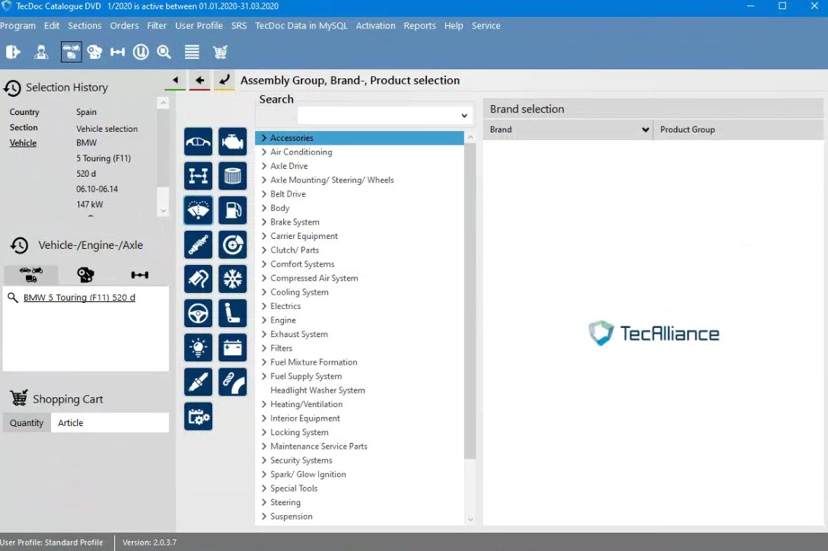The height and width of the screenshot is (551, 828).
Task: Open the user profile person icon
Action: coord(41,52)
